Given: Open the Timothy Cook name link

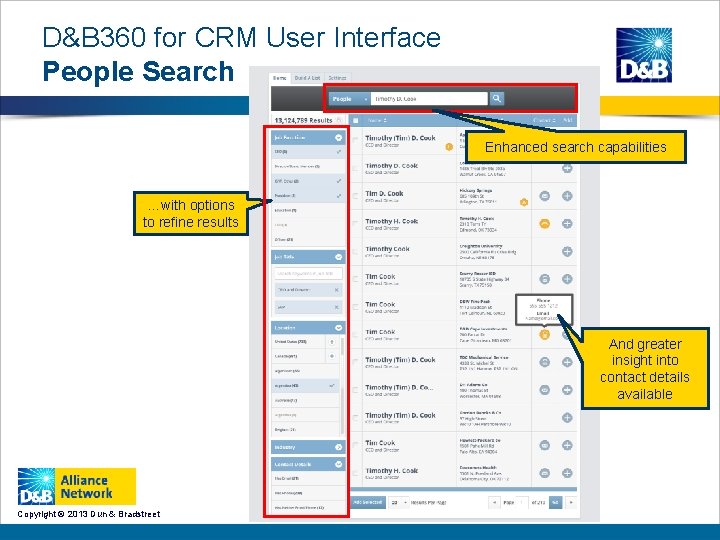Looking at the screenshot, I should pyautogui.click(x=387, y=249).
